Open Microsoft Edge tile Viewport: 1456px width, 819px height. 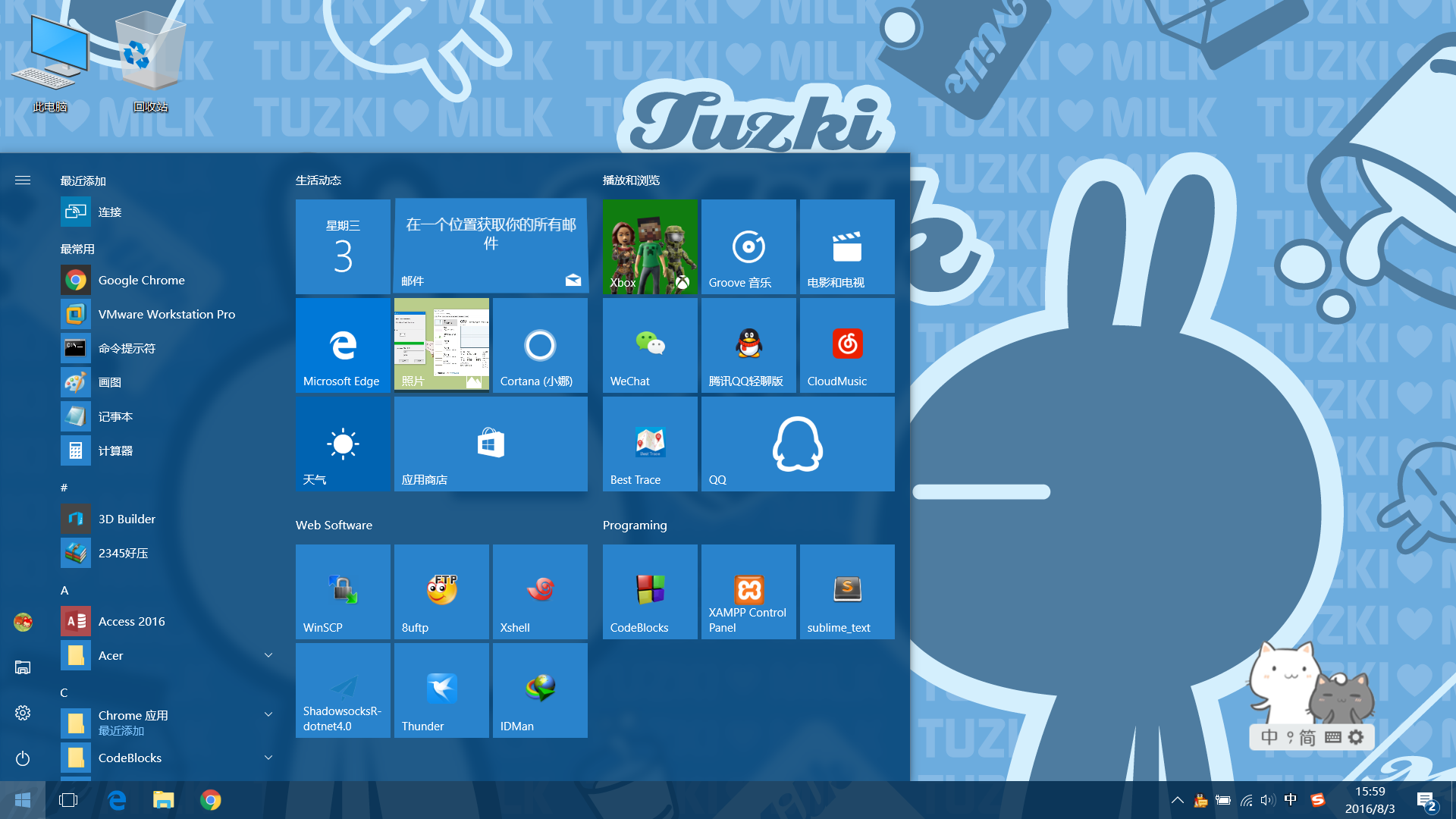click(x=343, y=345)
